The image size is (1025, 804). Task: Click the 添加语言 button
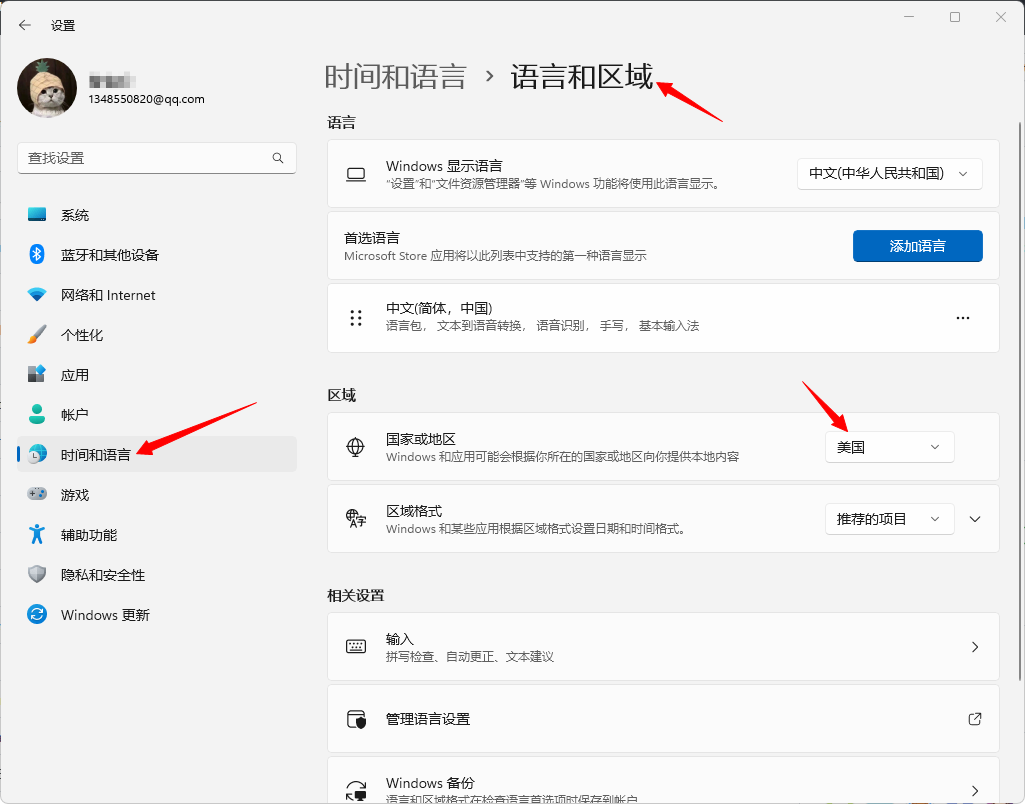917,245
